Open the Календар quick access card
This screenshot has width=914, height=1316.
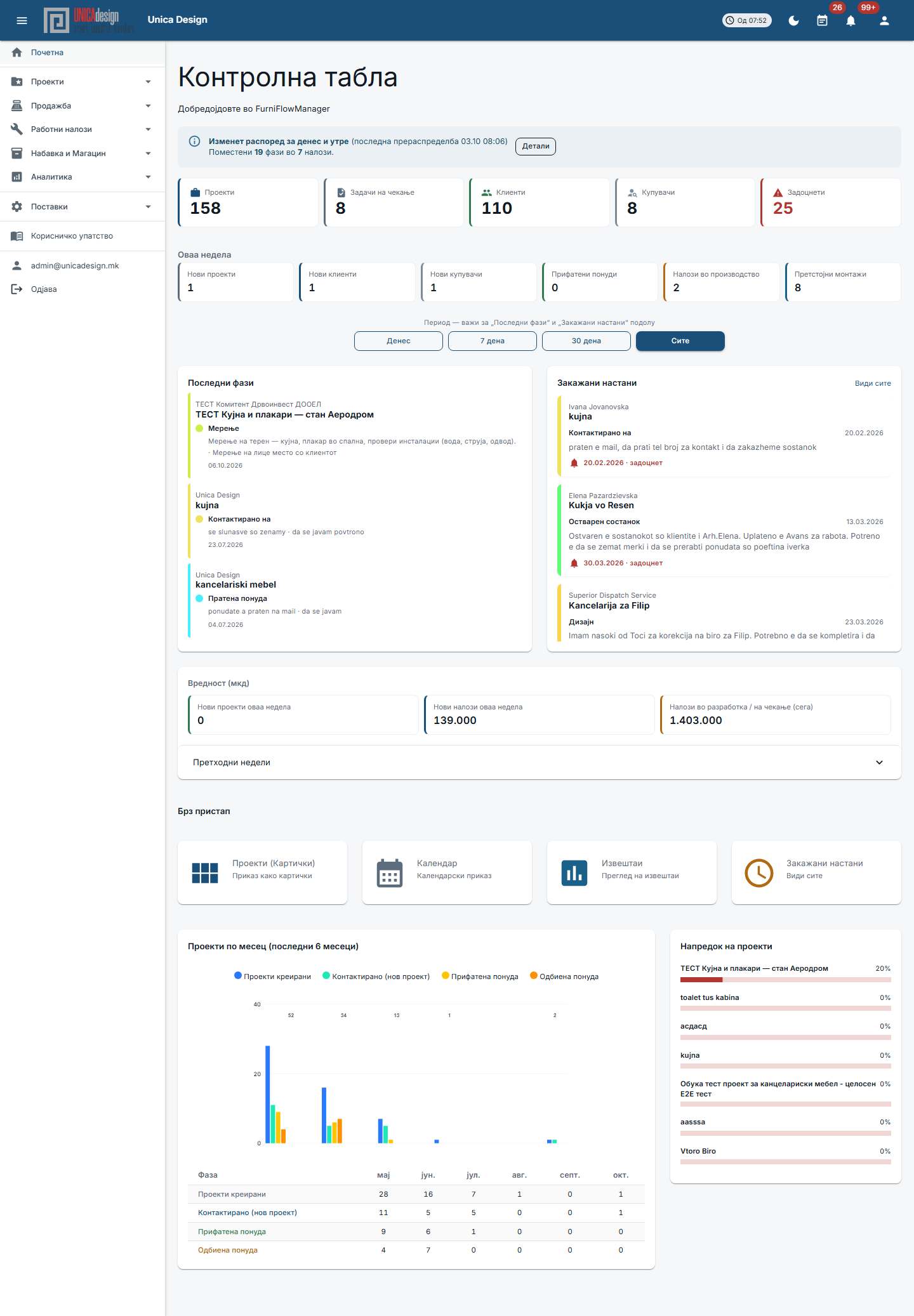447,872
